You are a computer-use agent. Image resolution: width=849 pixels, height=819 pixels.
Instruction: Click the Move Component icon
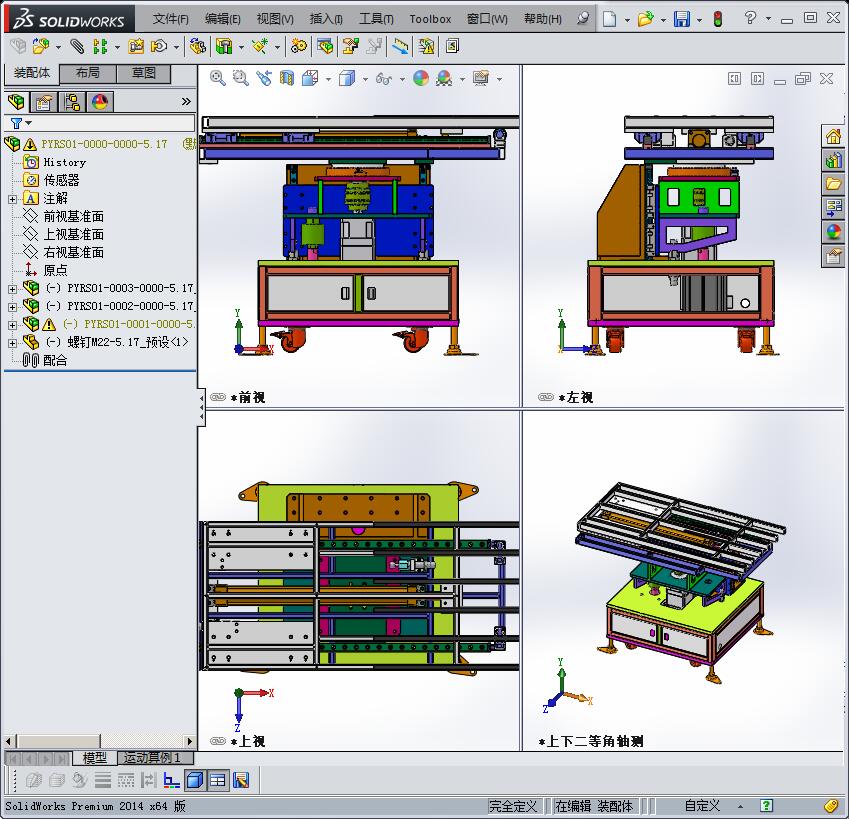159,47
